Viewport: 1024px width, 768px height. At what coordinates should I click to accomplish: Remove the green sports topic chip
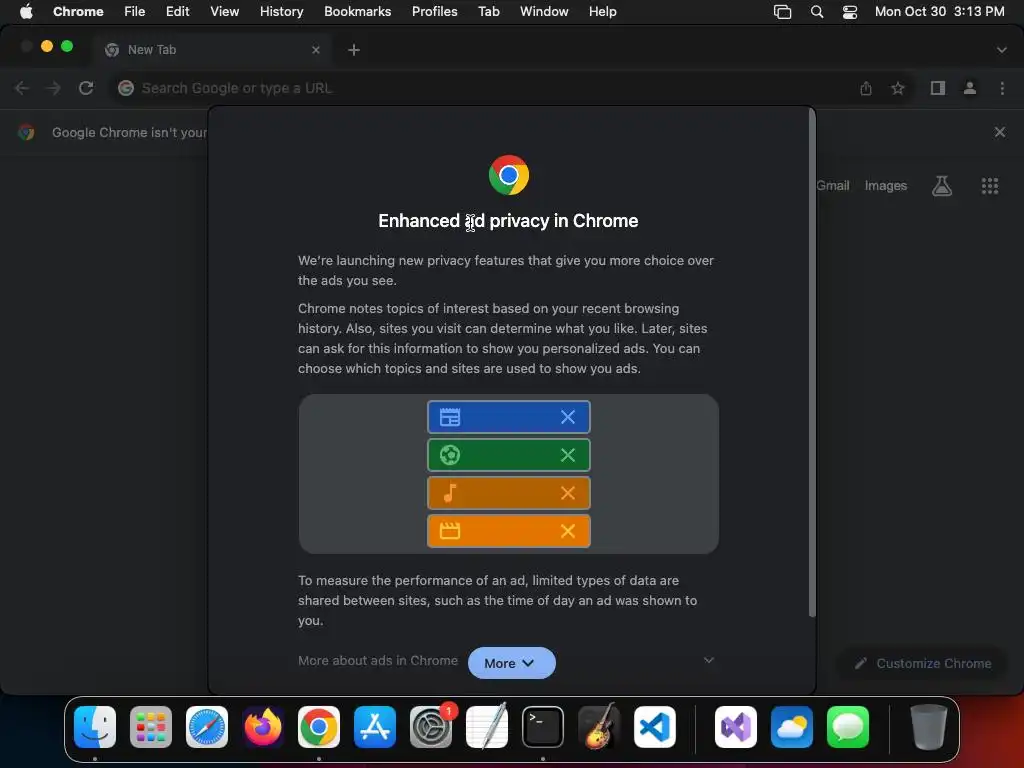[x=568, y=455]
